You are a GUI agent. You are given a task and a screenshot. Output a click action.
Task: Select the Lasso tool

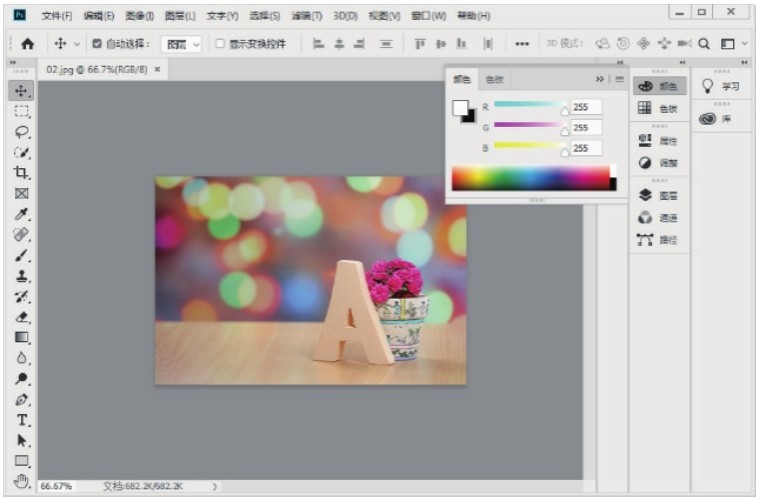[22, 132]
